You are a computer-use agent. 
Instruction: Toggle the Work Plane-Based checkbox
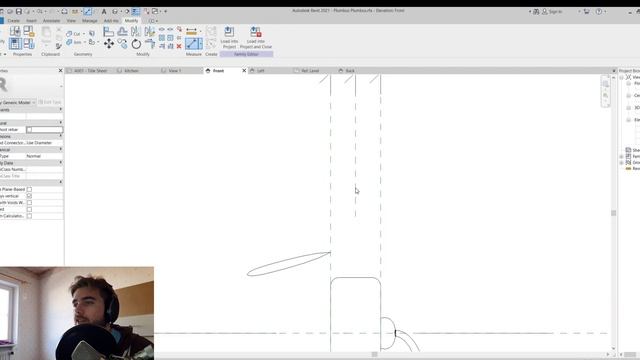[x=29, y=189]
